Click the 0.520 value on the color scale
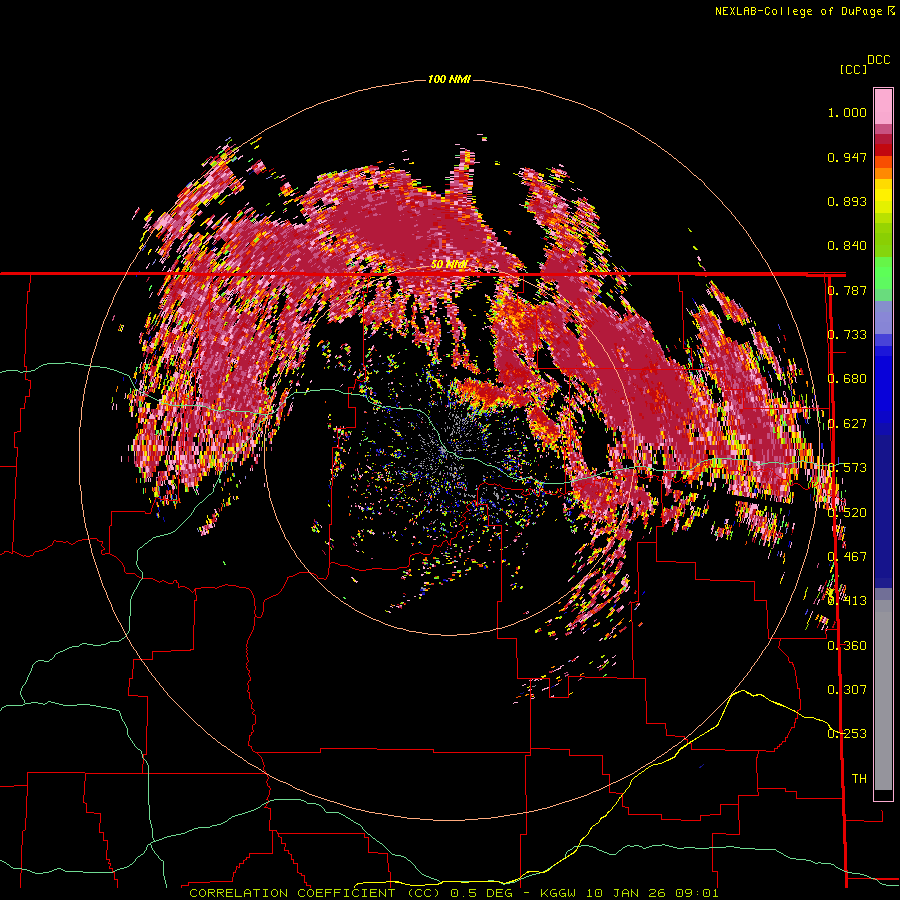Screen dimensions: 900x900 click(x=847, y=513)
